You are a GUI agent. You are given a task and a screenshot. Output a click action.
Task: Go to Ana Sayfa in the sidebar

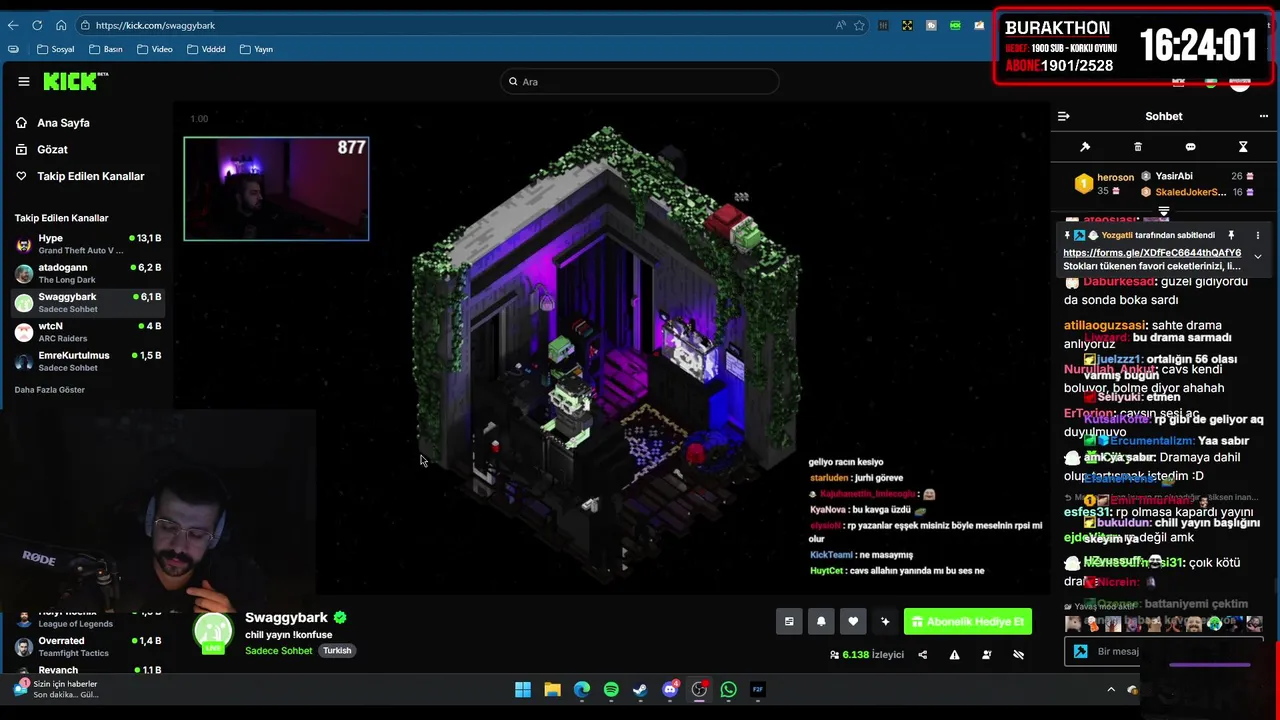63,123
